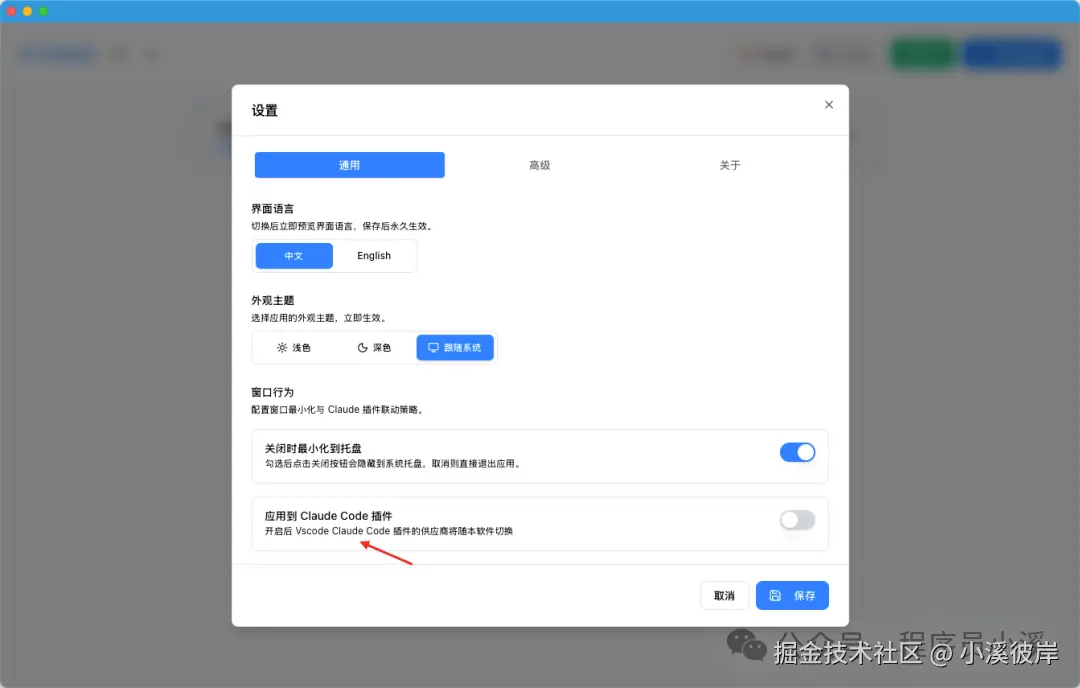Click the monitor icon in 跟随系统 option

point(433,347)
